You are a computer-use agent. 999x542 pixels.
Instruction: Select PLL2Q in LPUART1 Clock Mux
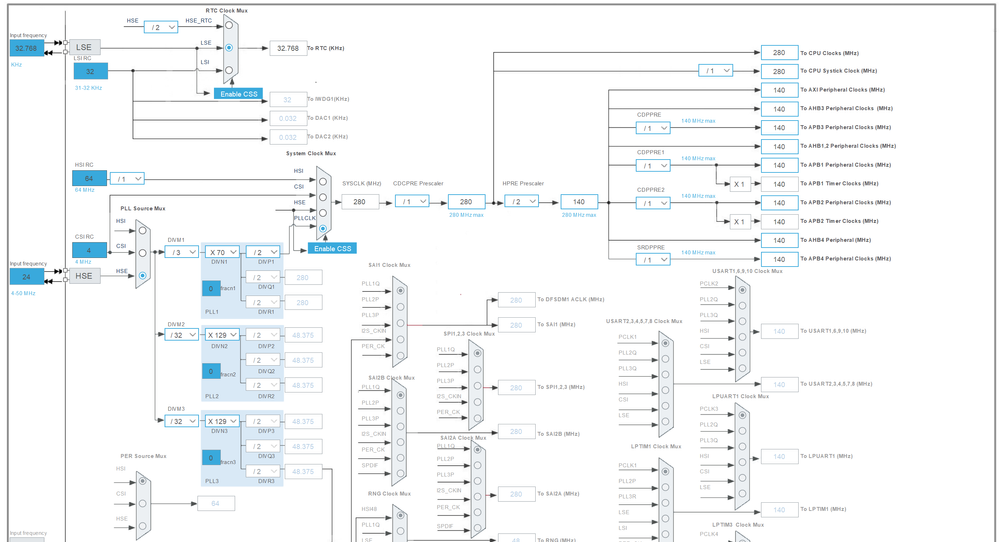pyautogui.click(x=742, y=431)
